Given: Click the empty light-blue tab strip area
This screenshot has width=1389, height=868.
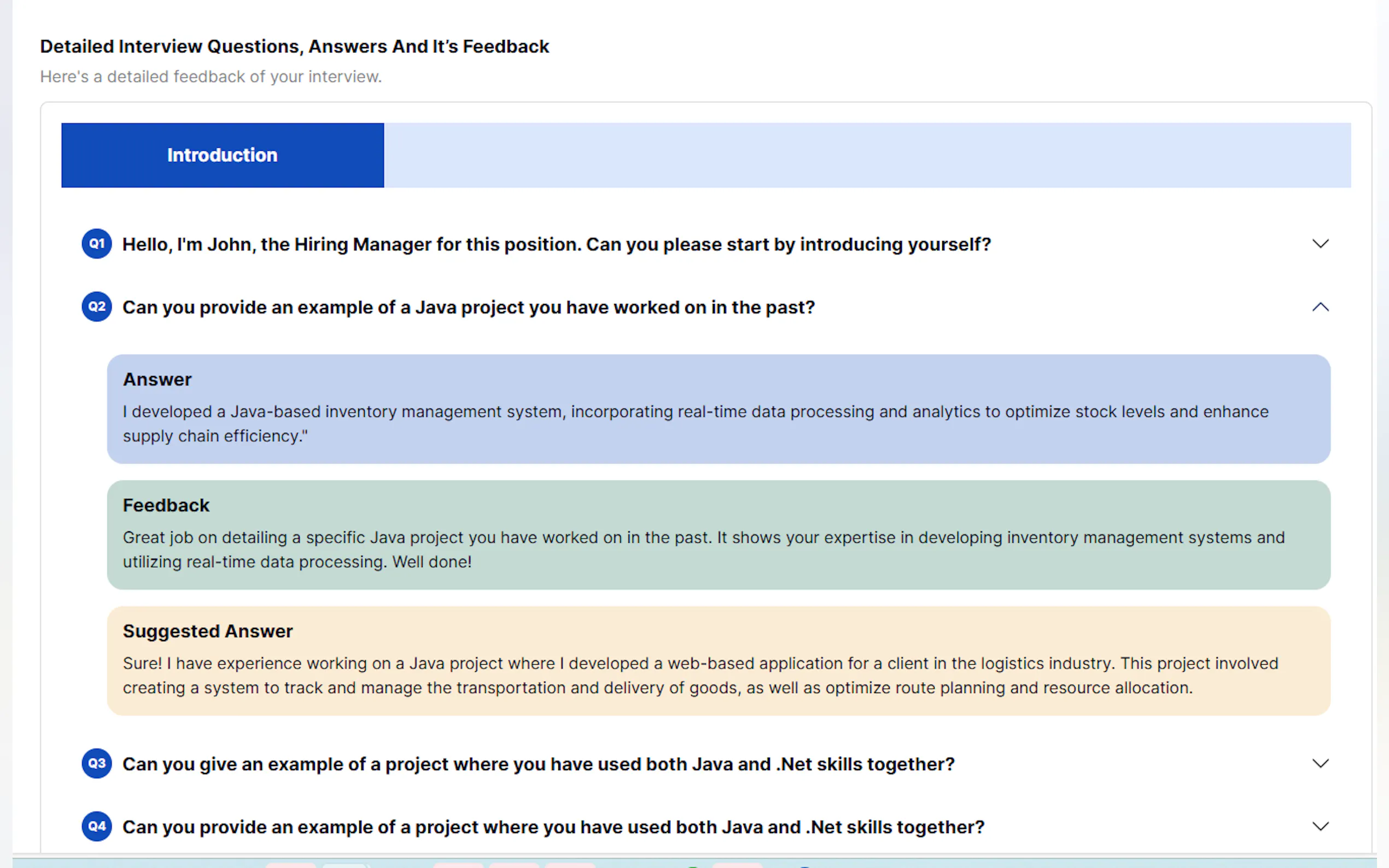Looking at the screenshot, I should click(867, 155).
